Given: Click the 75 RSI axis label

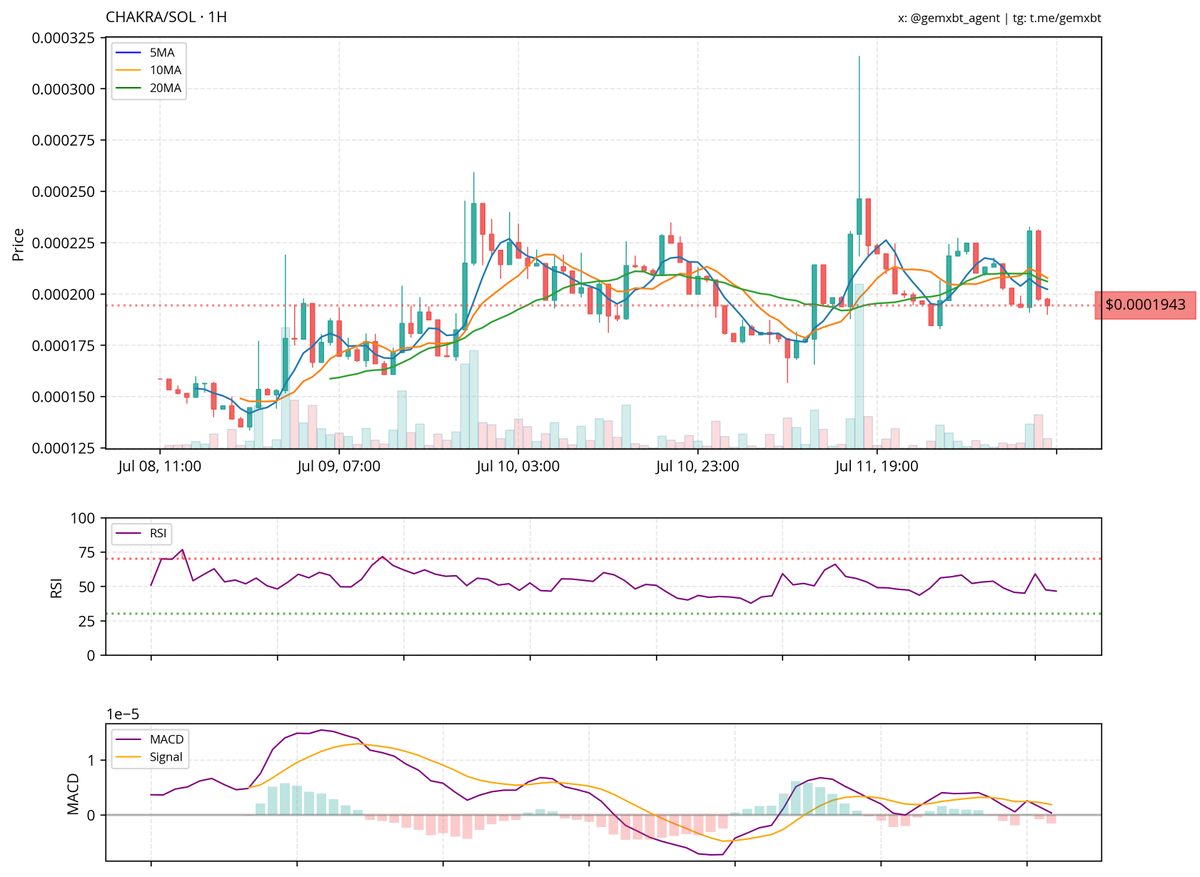Looking at the screenshot, I should coord(87,552).
